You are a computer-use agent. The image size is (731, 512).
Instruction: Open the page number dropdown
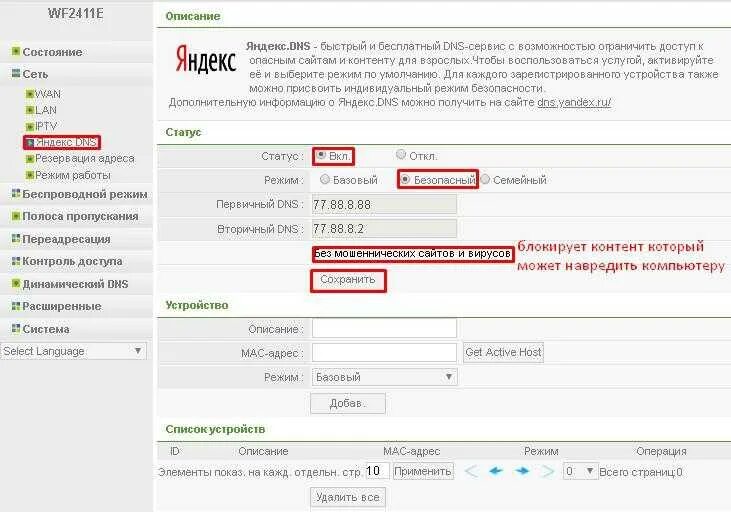click(x=579, y=471)
